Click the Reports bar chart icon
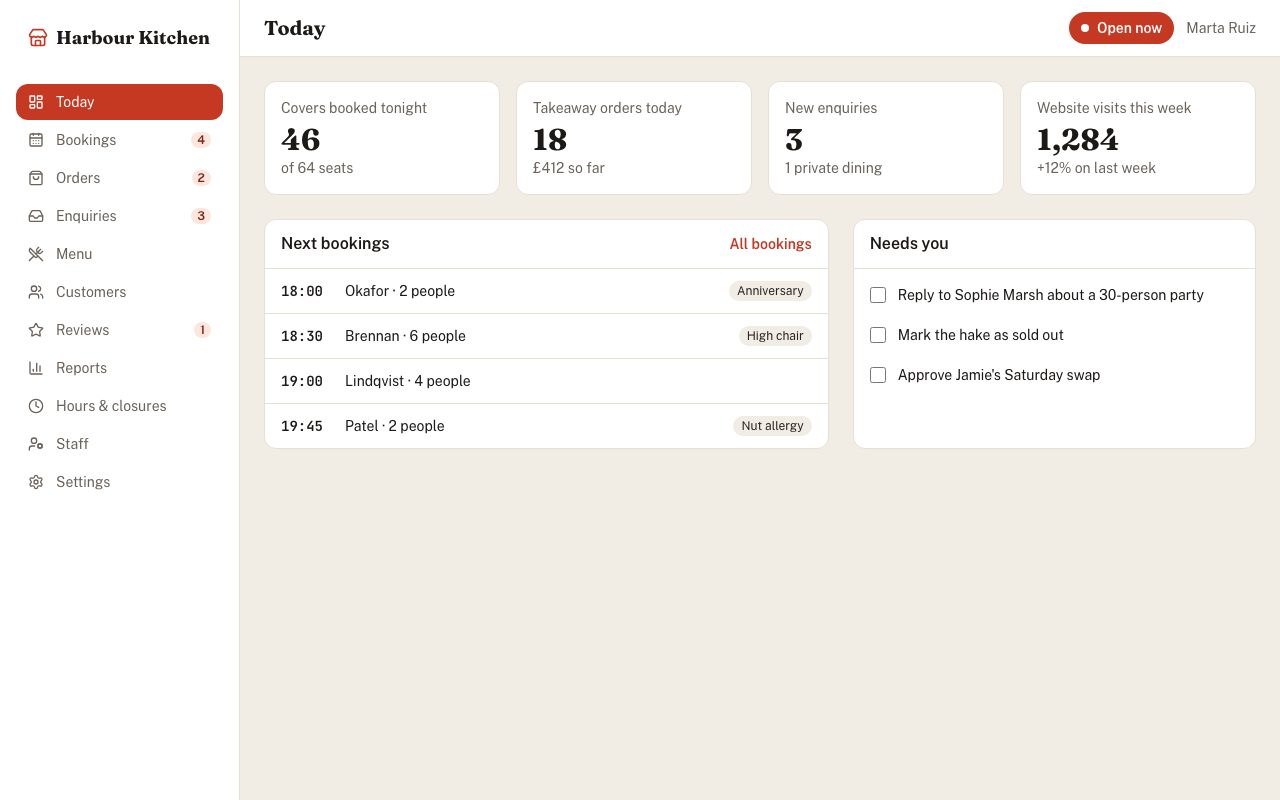Viewport: 1280px width, 800px height. [x=36, y=368]
